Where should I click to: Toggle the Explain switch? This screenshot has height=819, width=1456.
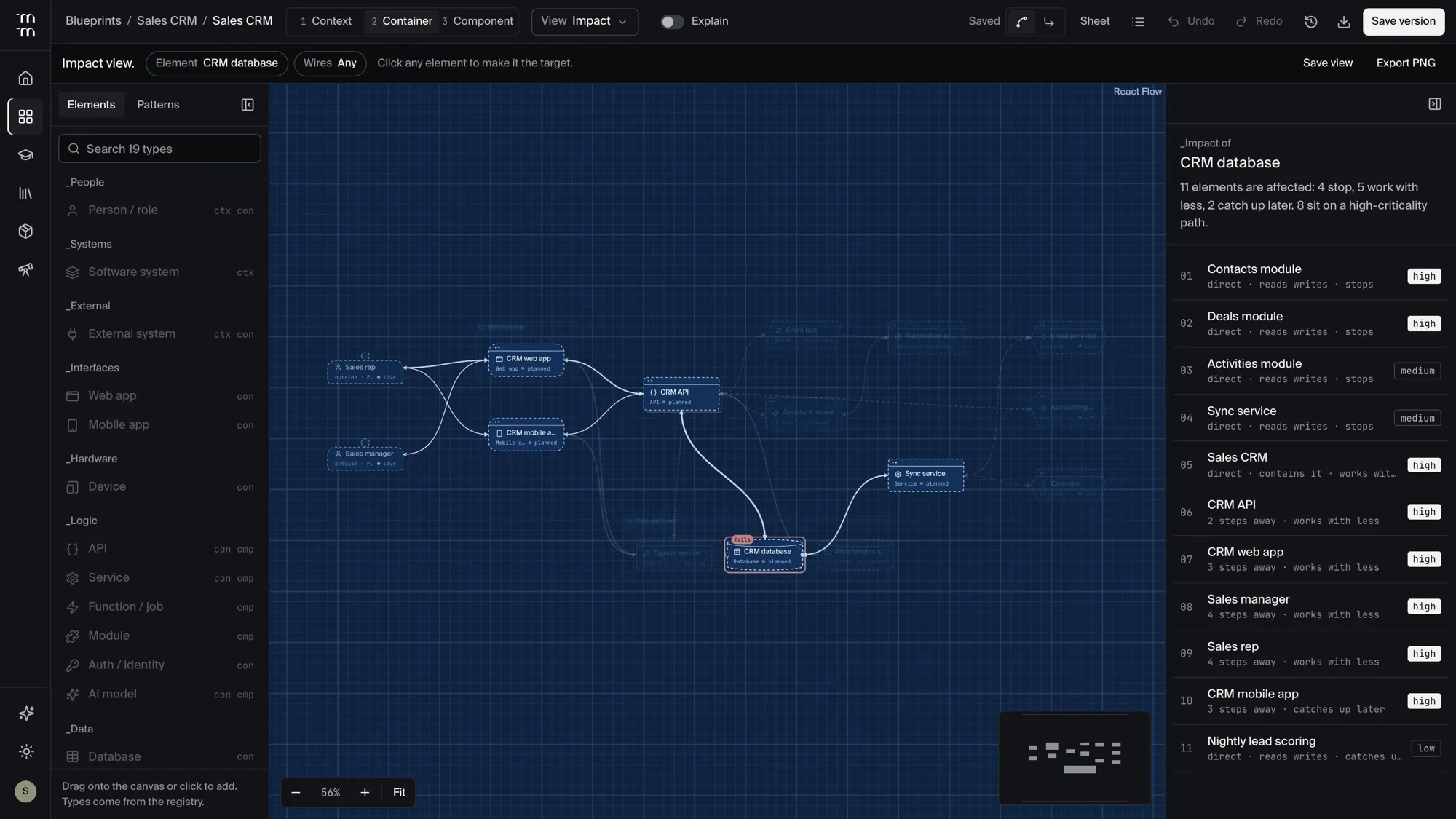pyautogui.click(x=672, y=22)
